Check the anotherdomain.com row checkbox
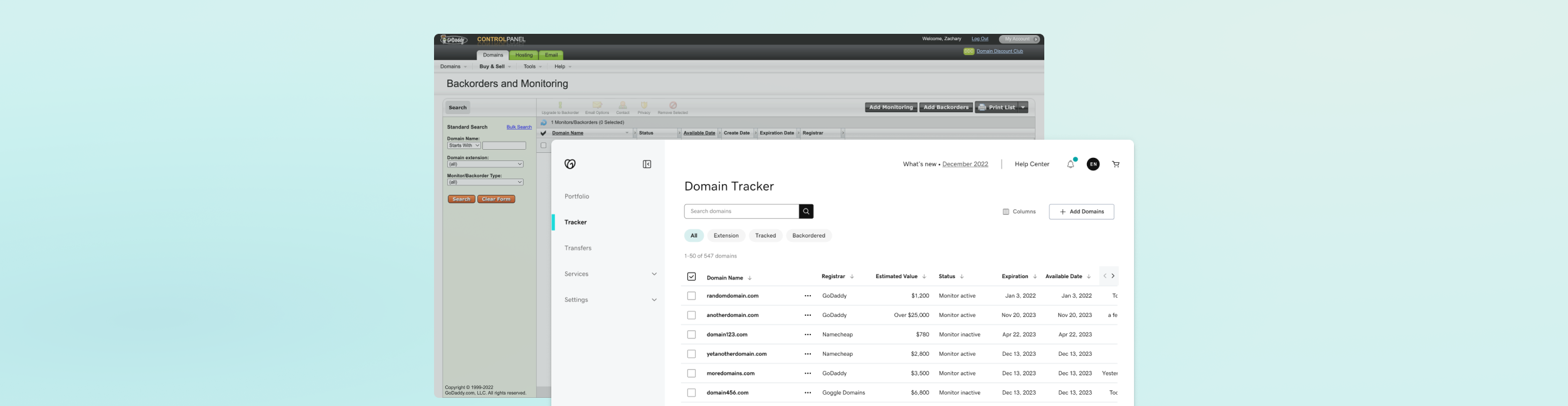Image resolution: width=1568 pixels, height=406 pixels. coord(691,315)
